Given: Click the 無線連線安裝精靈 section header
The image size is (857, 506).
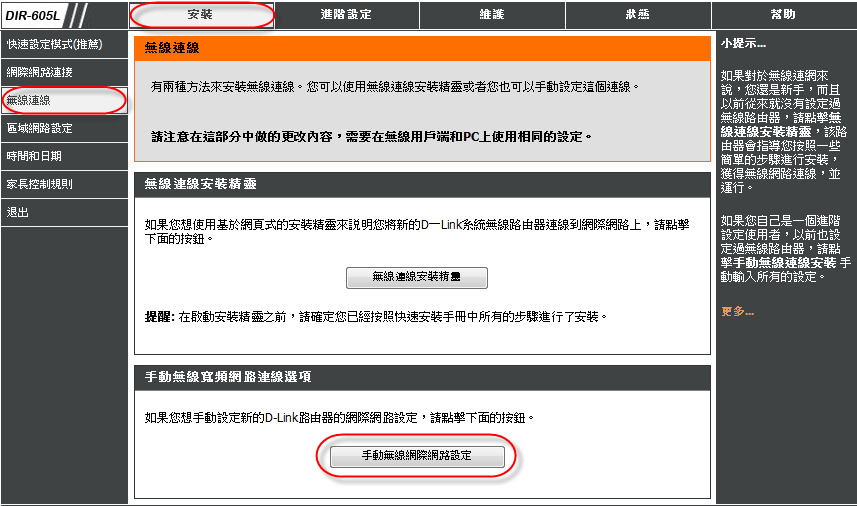Looking at the screenshot, I should [x=201, y=184].
